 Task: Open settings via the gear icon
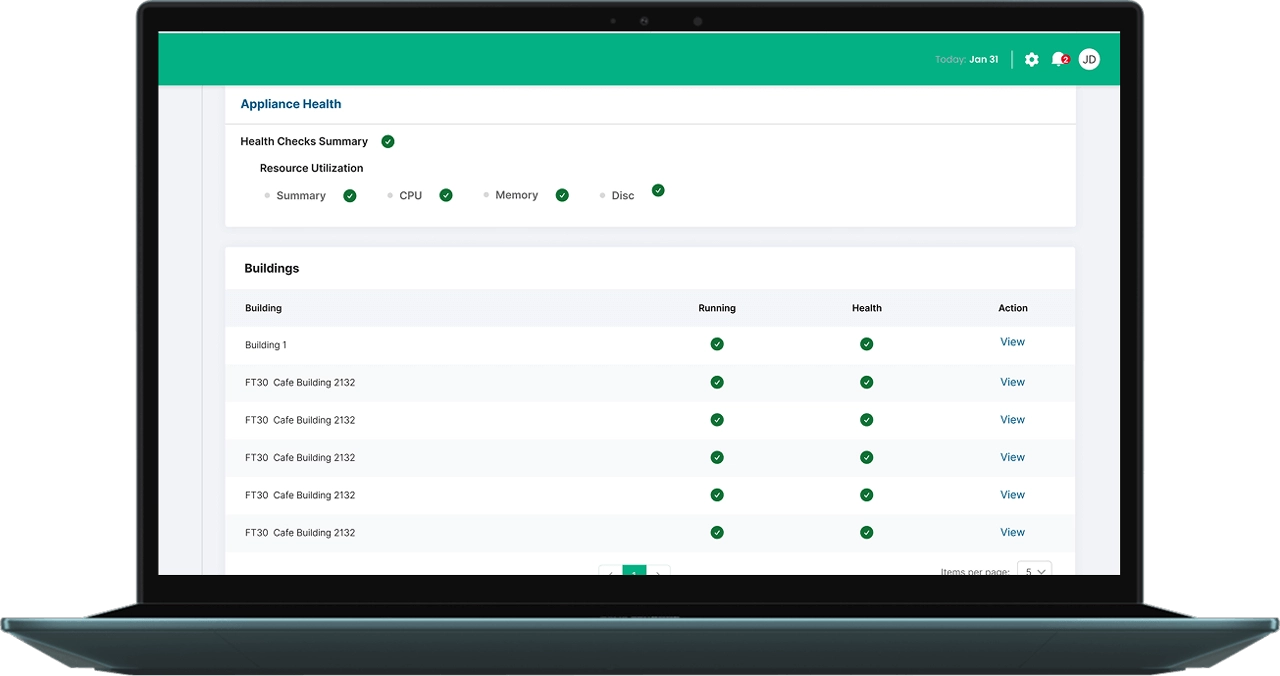(1031, 60)
